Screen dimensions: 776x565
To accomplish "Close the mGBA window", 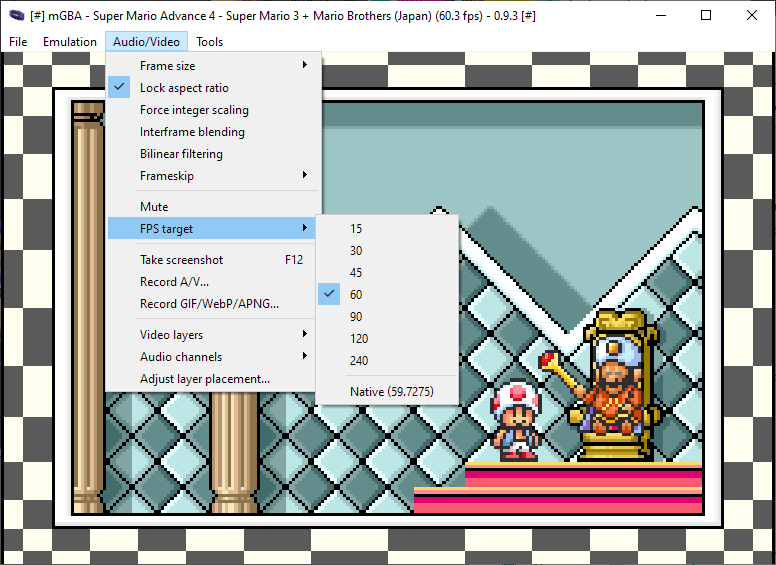I will click(752, 15).
